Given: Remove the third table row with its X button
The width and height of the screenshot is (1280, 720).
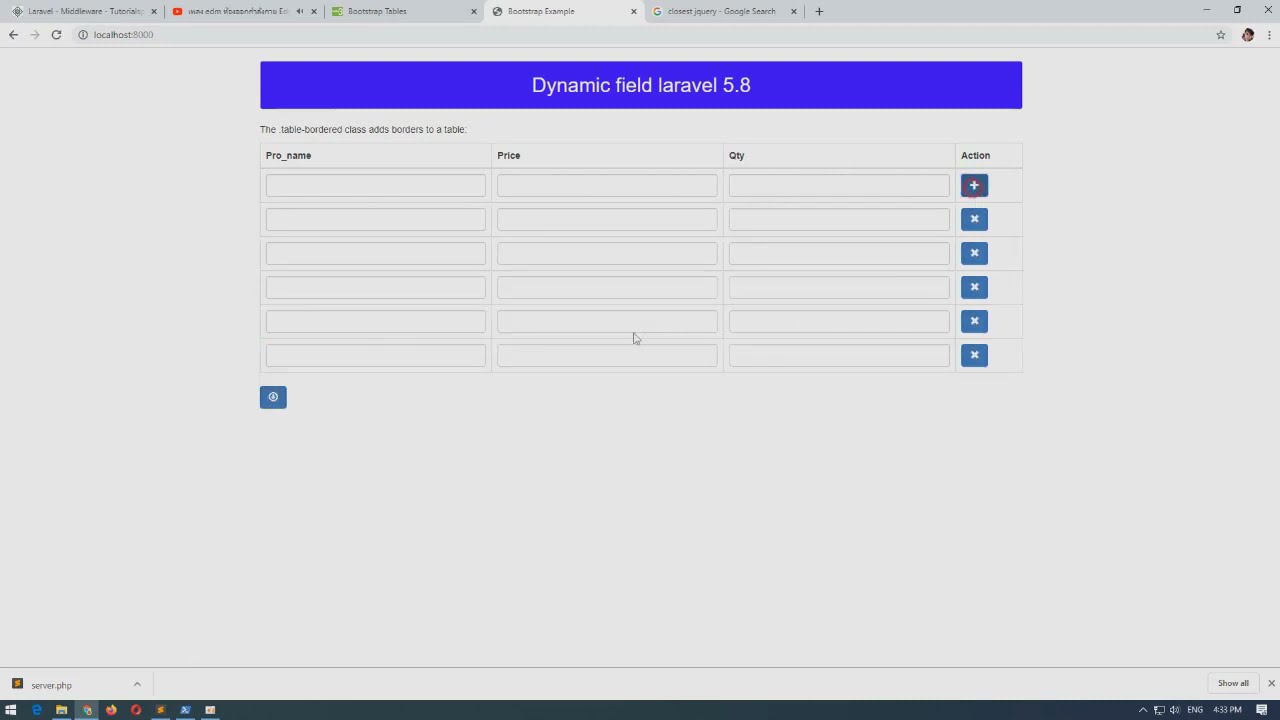Looking at the screenshot, I should [974, 253].
